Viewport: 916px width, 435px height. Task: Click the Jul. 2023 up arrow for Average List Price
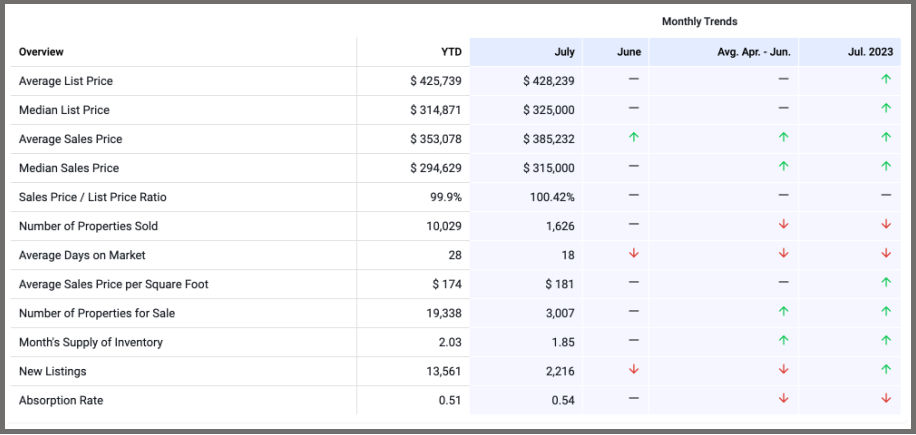pos(886,79)
